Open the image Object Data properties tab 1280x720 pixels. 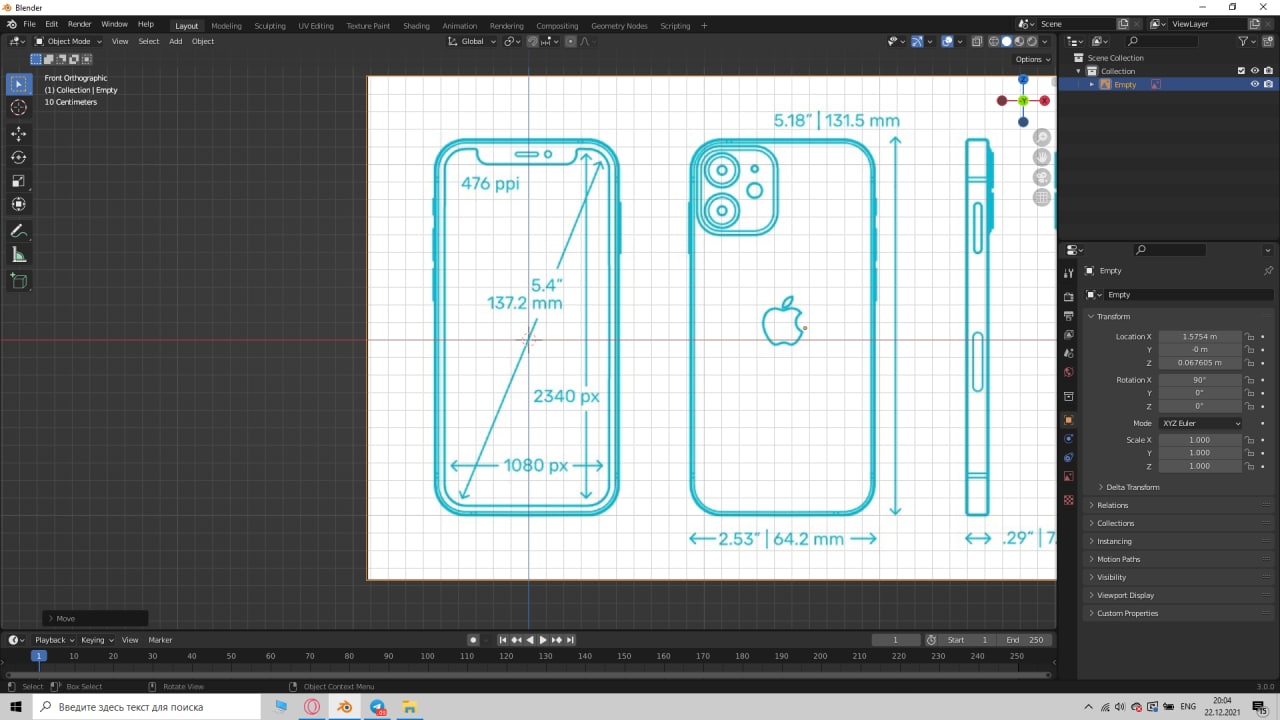tap(1069, 476)
